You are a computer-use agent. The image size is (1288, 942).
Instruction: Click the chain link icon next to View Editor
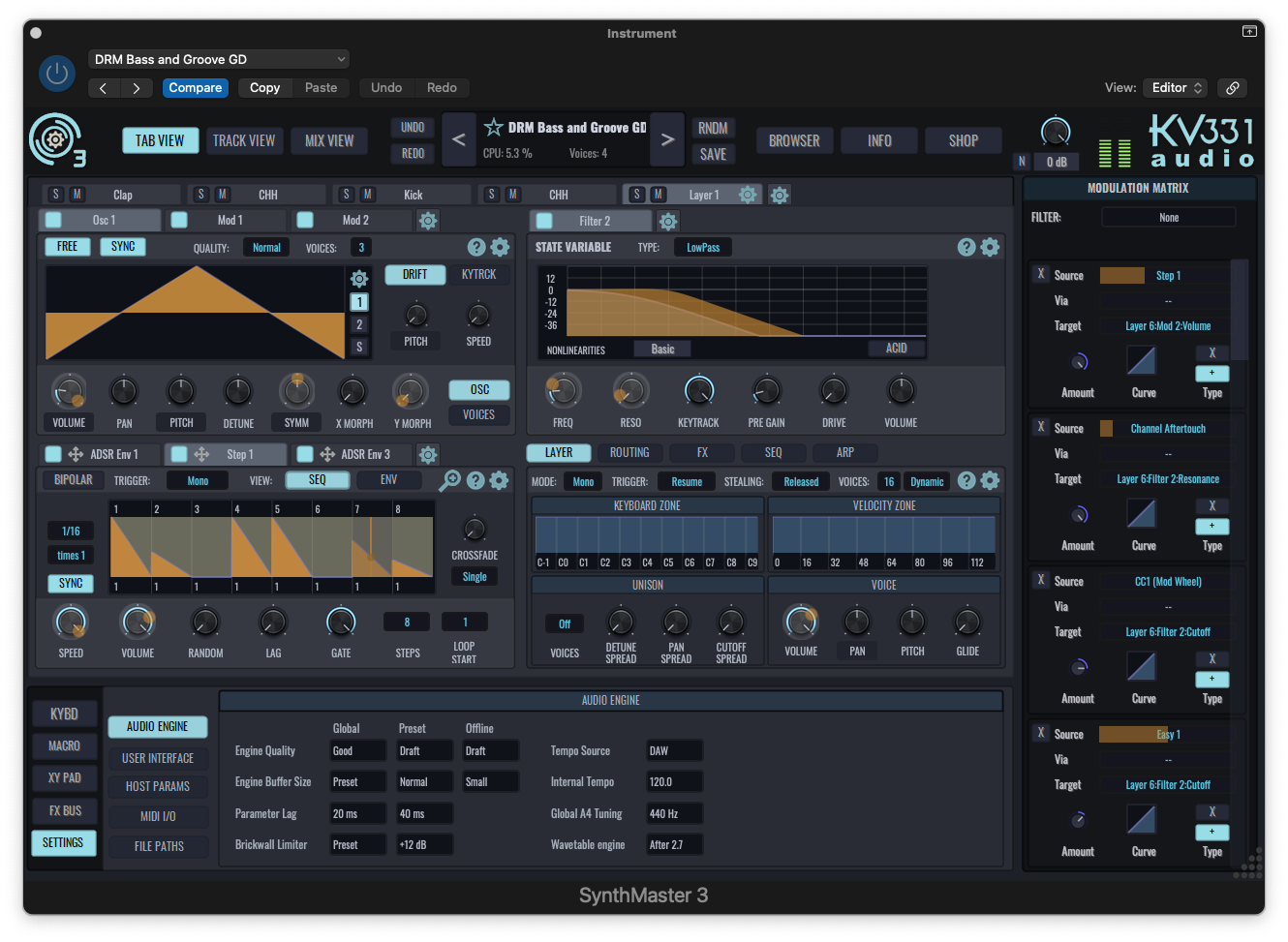1232,87
